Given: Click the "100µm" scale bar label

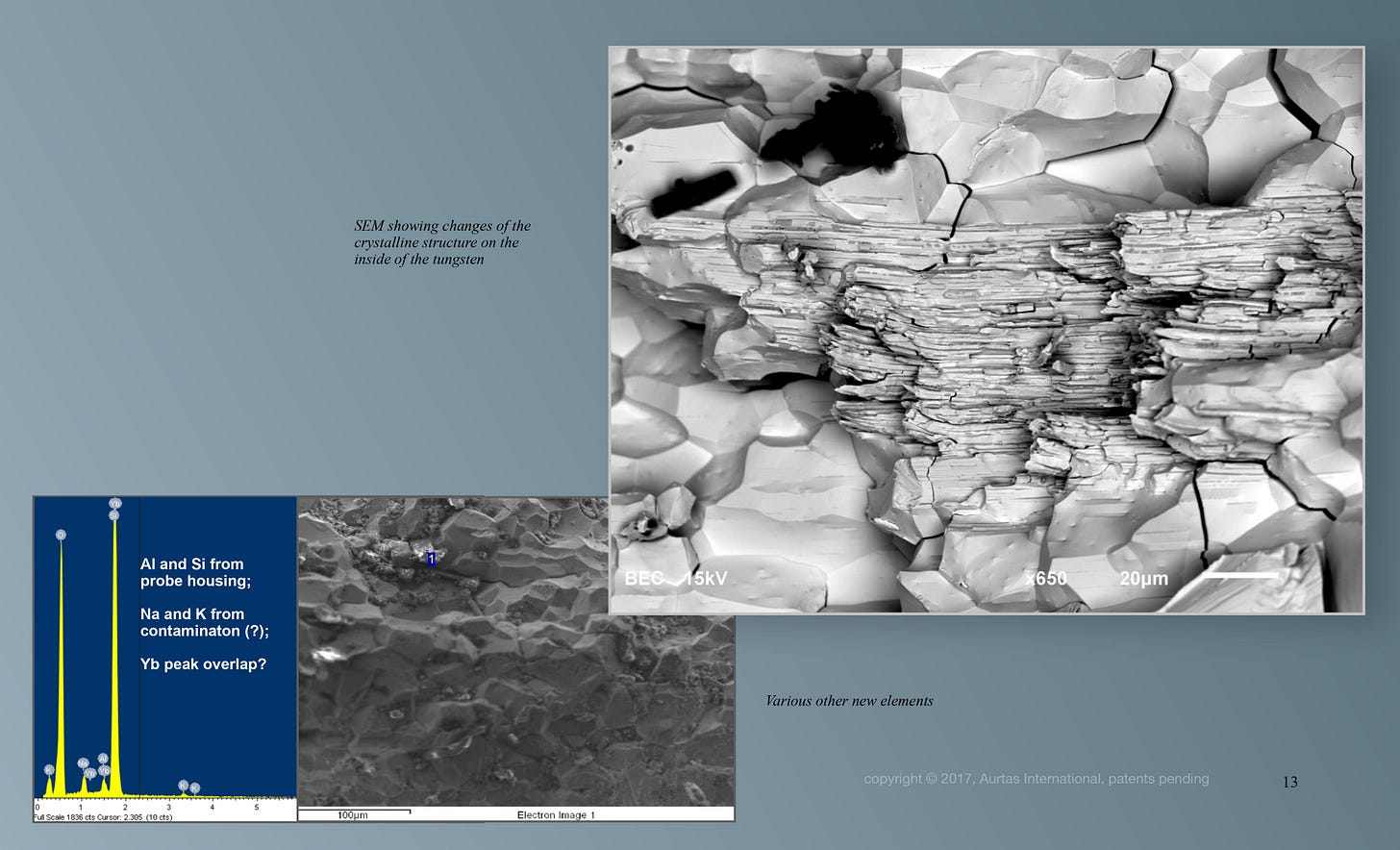Looking at the screenshot, I should click(x=353, y=815).
